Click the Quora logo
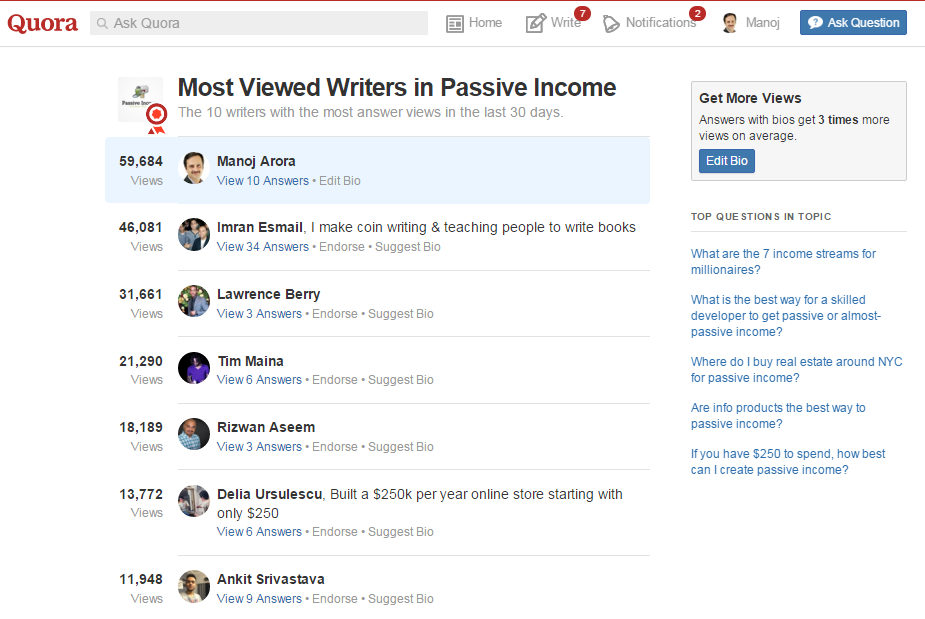 42,23
